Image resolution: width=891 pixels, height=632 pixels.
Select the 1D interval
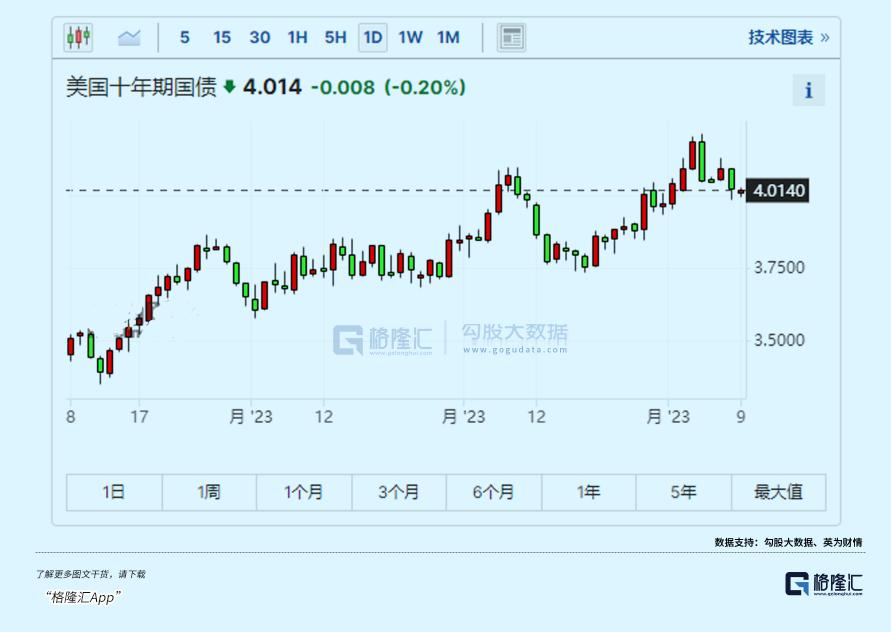pyautogui.click(x=373, y=38)
